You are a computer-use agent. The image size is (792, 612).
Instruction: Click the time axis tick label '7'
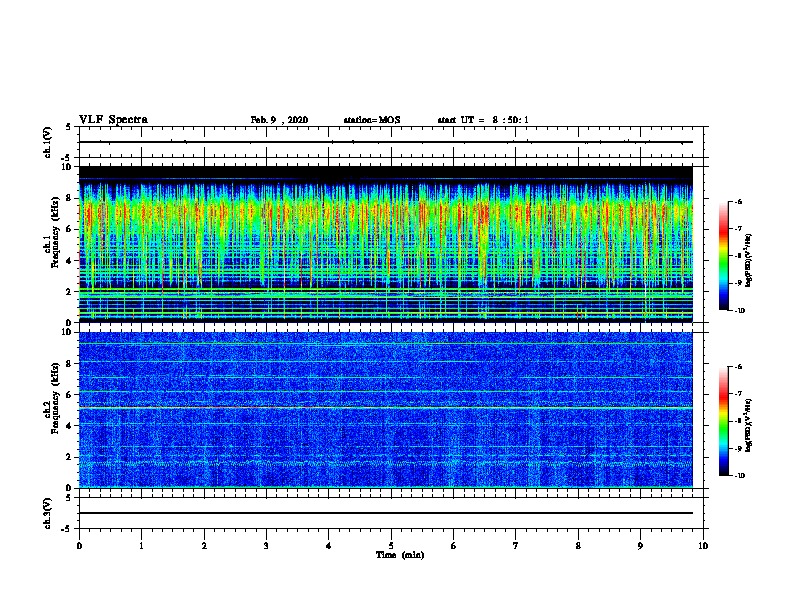516,545
